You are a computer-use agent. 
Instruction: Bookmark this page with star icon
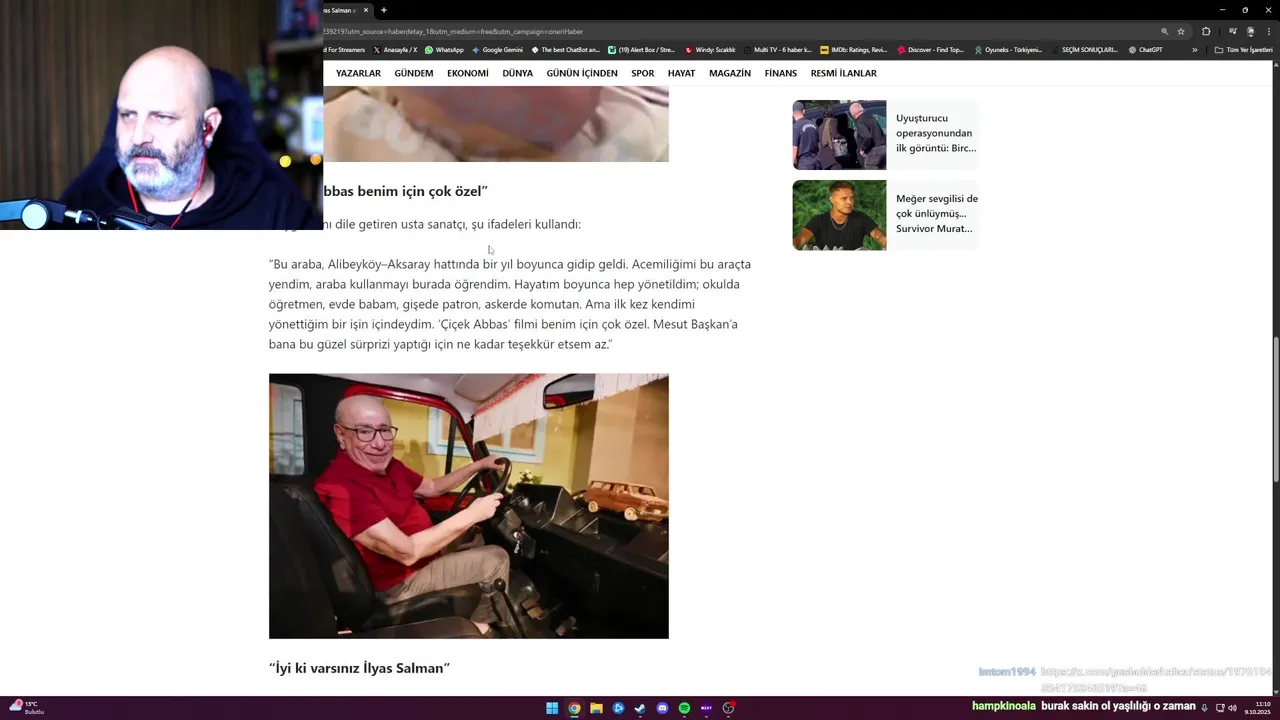click(x=1181, y=31)
